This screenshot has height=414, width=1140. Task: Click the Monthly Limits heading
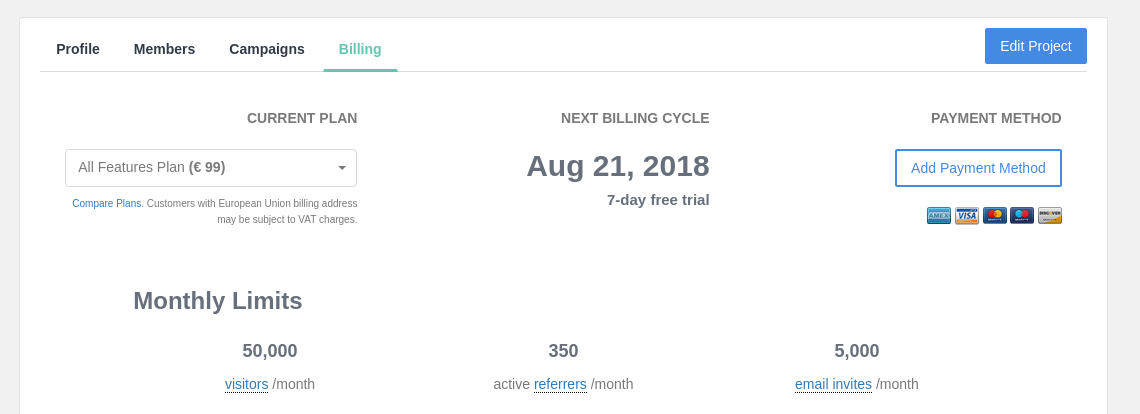tap(217, 300)
